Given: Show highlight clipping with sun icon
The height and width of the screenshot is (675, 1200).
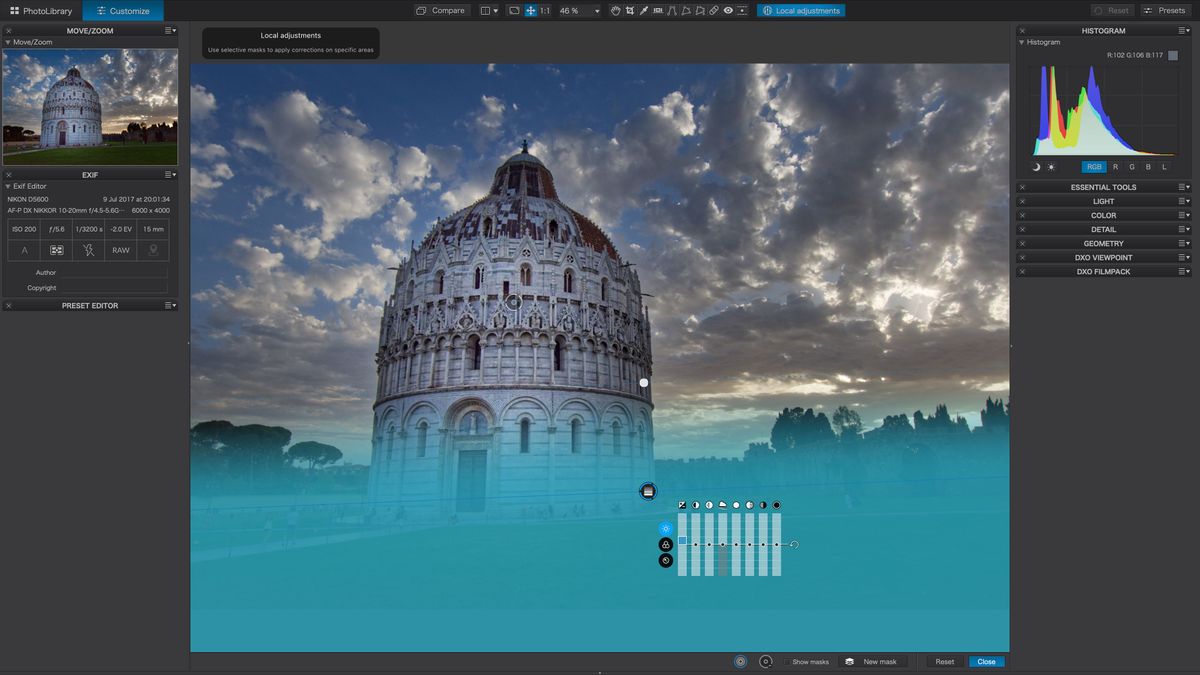Looking at the screenshot, I should tap(1051, 167).
